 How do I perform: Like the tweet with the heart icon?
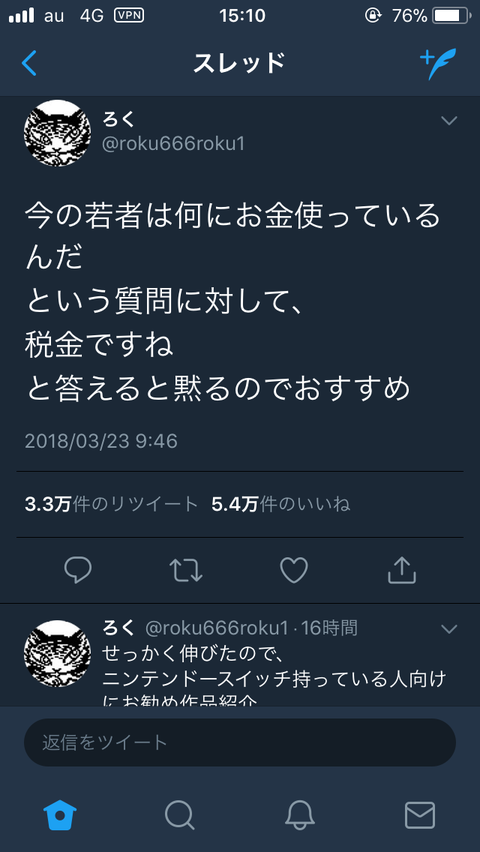tap(294, 571)
